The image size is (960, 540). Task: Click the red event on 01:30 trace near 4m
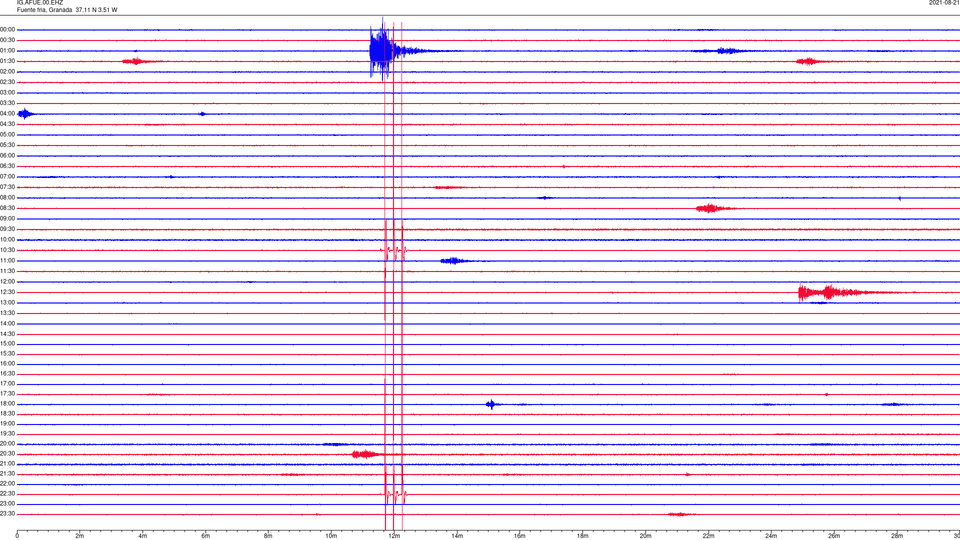pos(137,61)
